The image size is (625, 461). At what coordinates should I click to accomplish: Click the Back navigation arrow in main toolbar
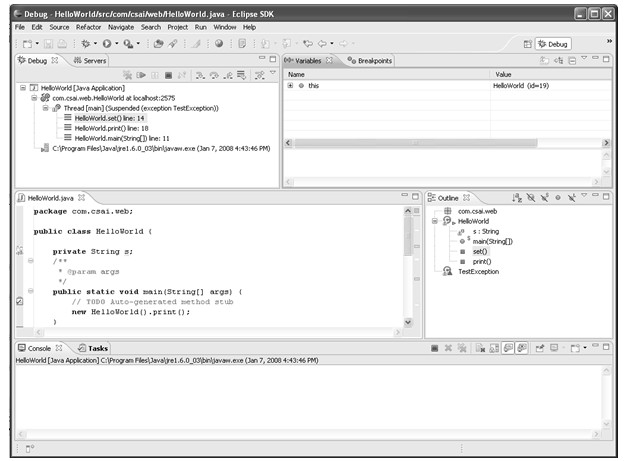click(322, 43)
